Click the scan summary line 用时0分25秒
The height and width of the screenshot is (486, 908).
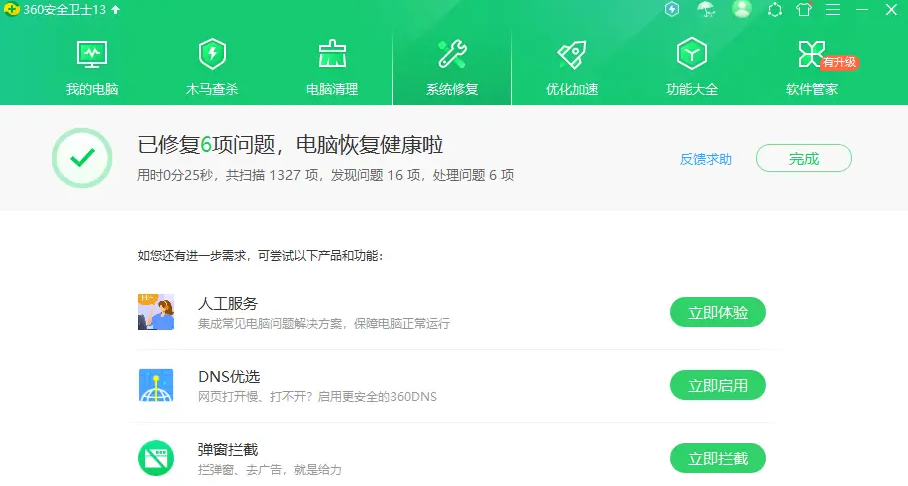325,176
